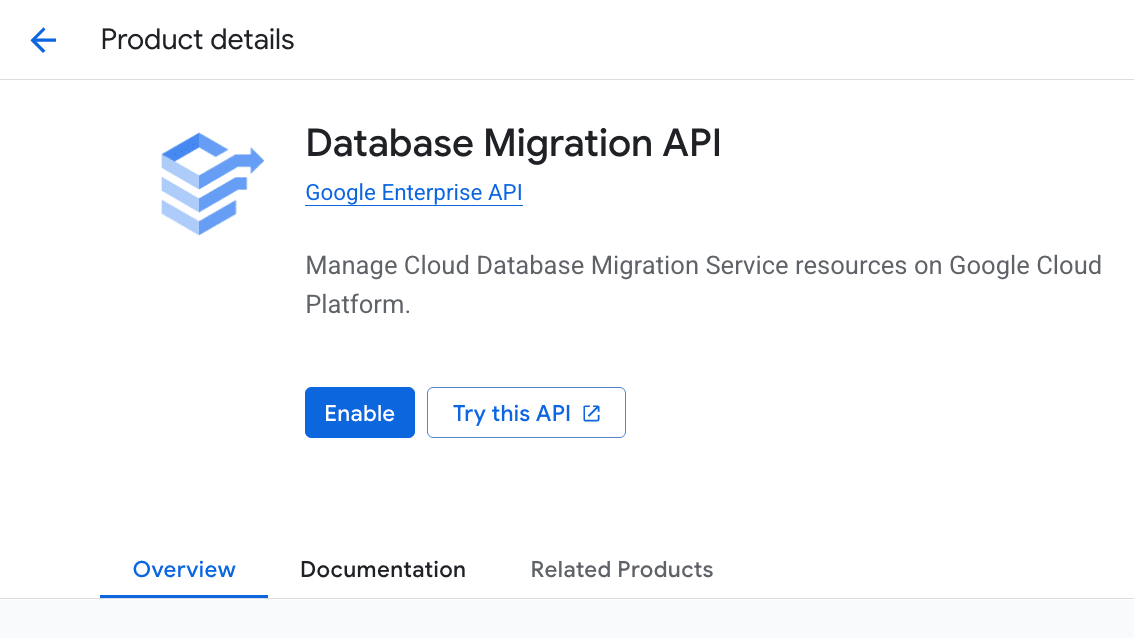Screen dimensions: 1134x638
Task: Click the Database Migration API logo
Action: point(211,183)
